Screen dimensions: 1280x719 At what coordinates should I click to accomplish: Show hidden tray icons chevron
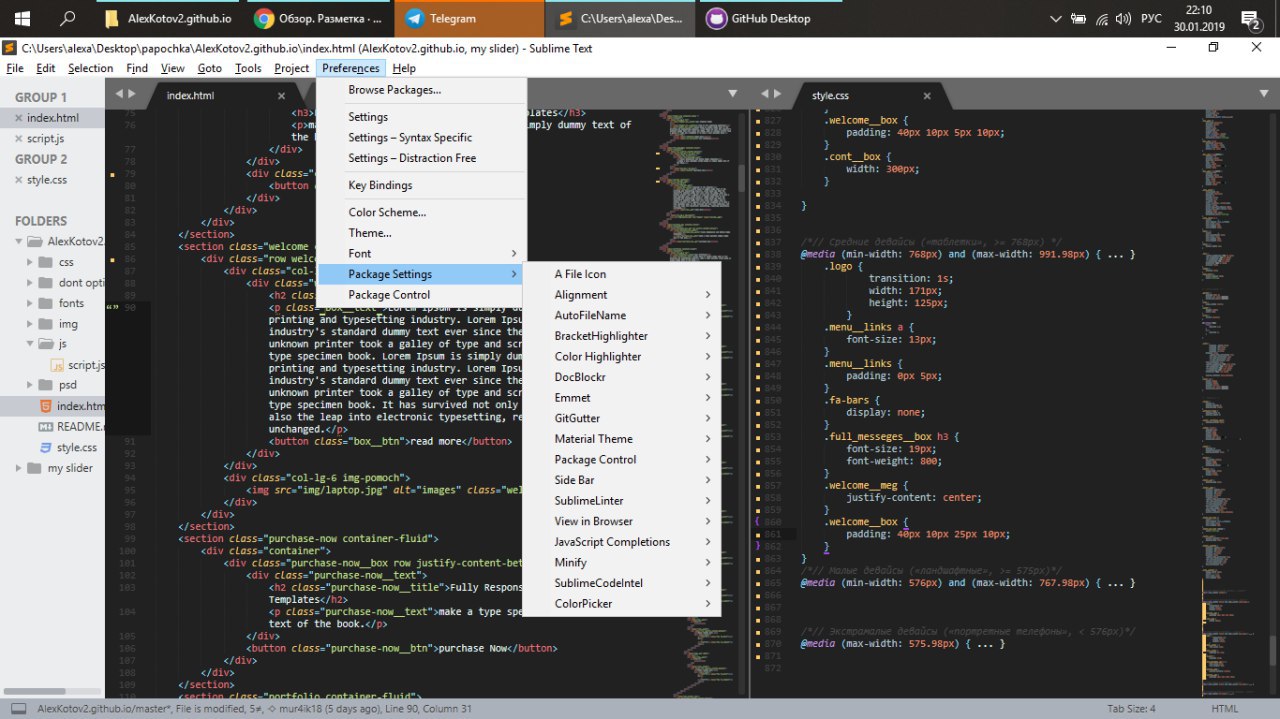[x=1056, y=18]
